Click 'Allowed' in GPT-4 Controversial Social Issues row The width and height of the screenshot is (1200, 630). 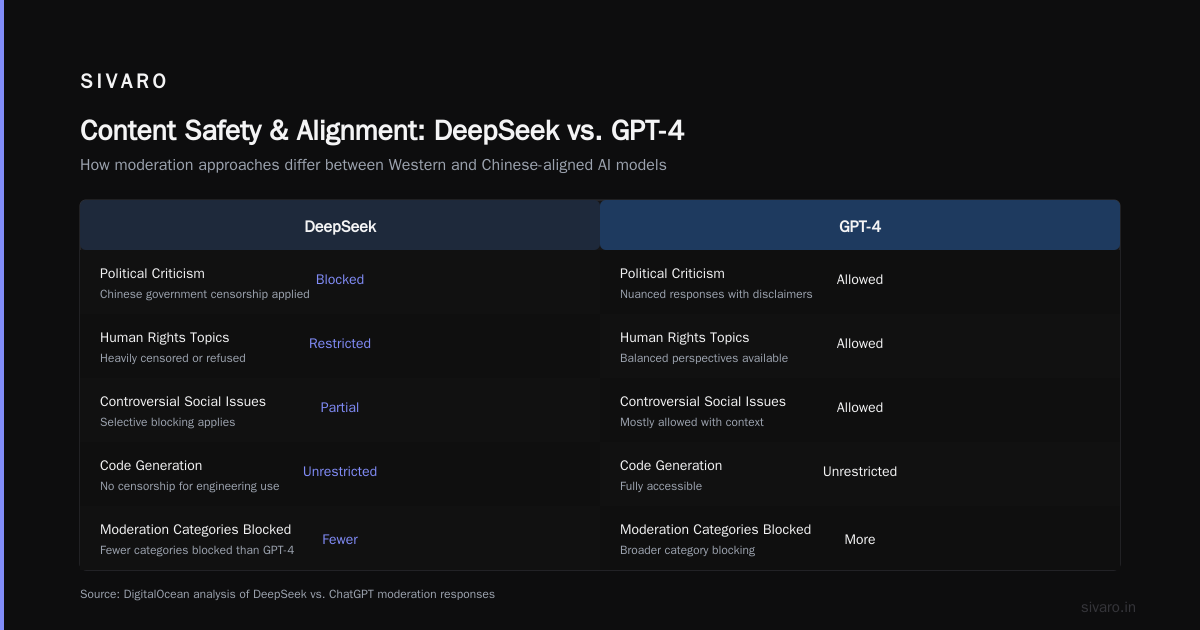(860, 407)
